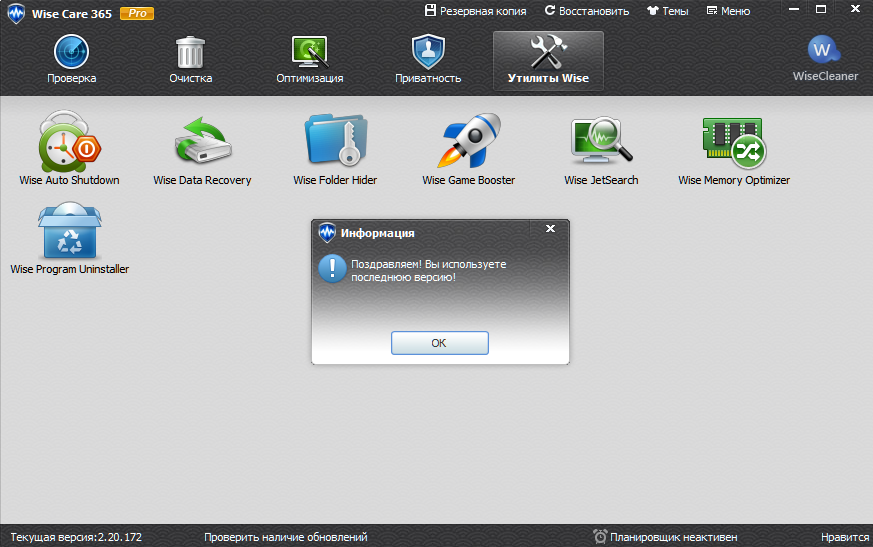Switch to the Очистка tab
The image size is (873, 547).
click(190, 60)
